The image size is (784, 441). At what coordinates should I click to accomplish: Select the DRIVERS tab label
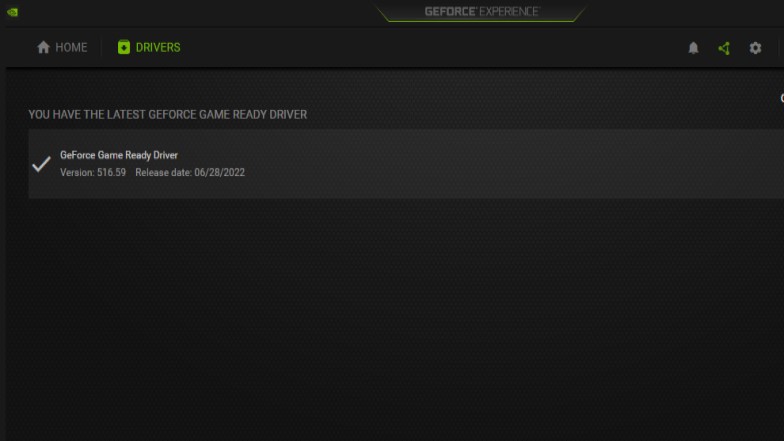click(158, 48)
